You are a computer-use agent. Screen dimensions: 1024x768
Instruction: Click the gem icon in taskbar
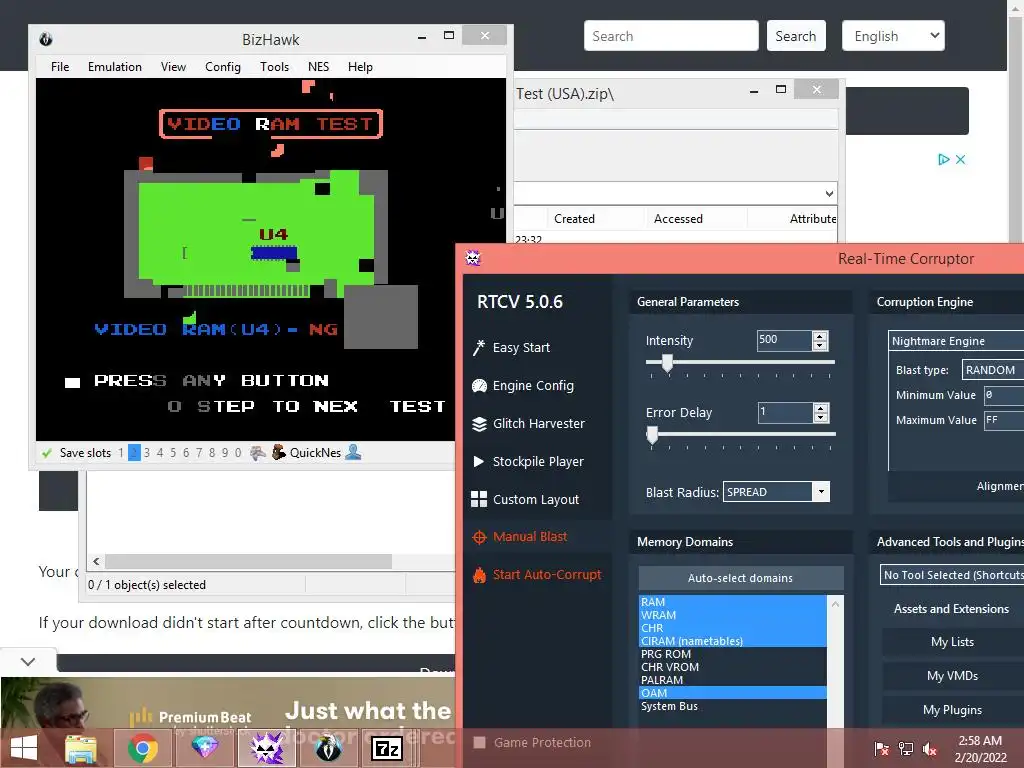click(204, 747)
